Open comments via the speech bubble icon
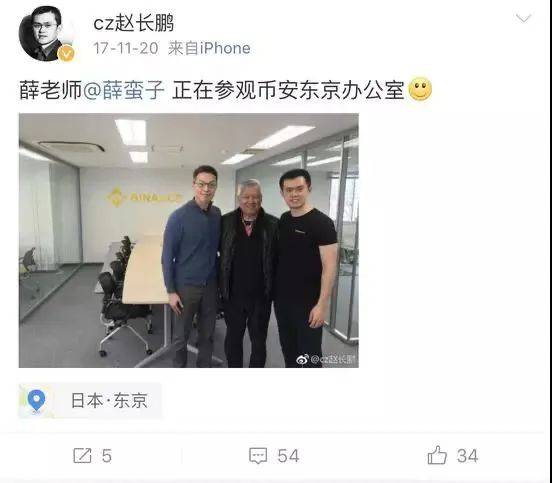 coord(258,456)
